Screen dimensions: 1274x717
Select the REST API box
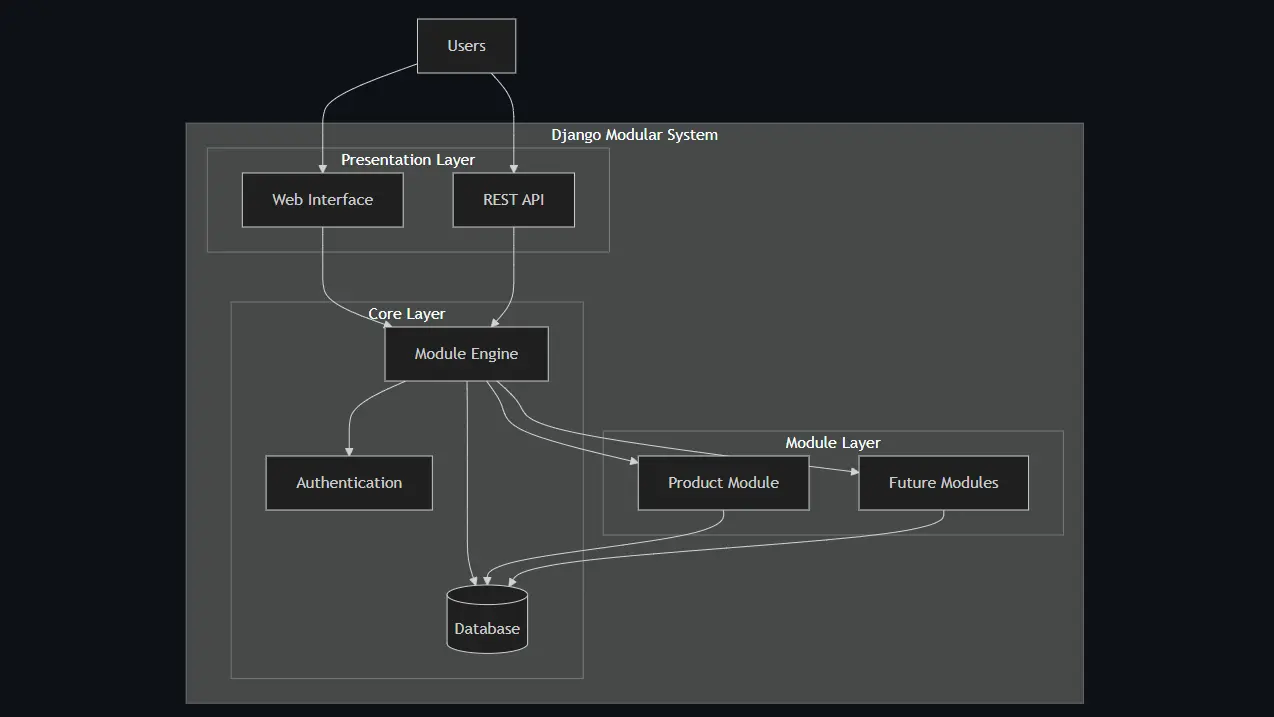tap(513, 200)
